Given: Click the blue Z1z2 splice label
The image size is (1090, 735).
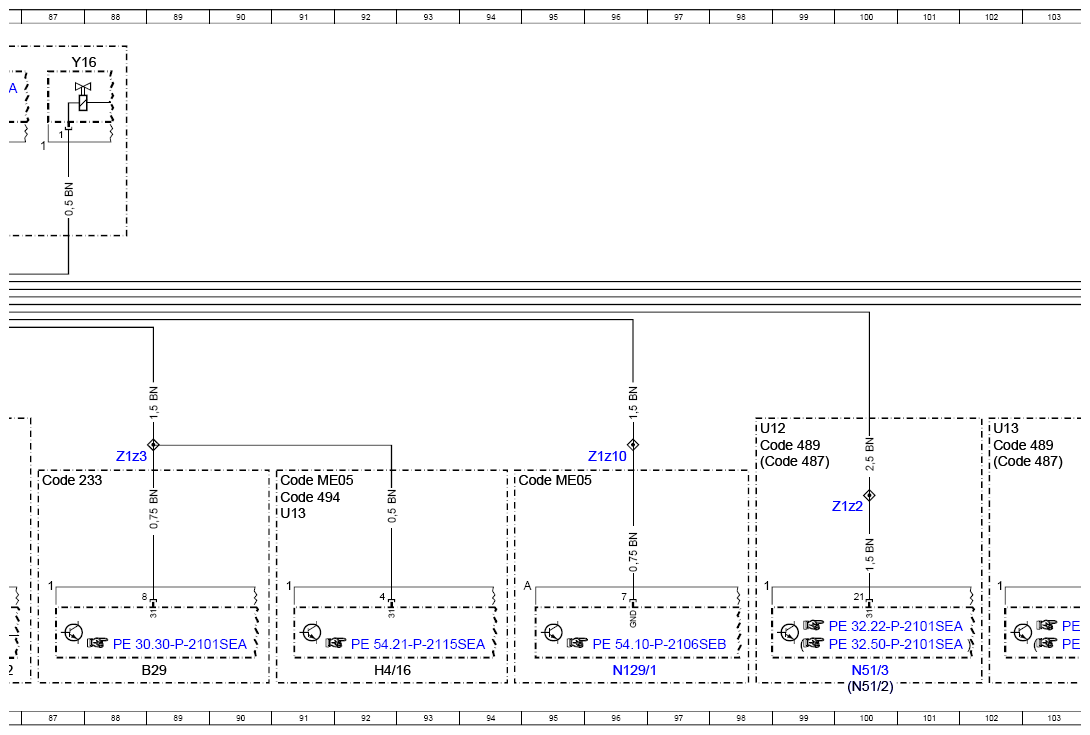Looking at the screenshot, I should 847,506.
